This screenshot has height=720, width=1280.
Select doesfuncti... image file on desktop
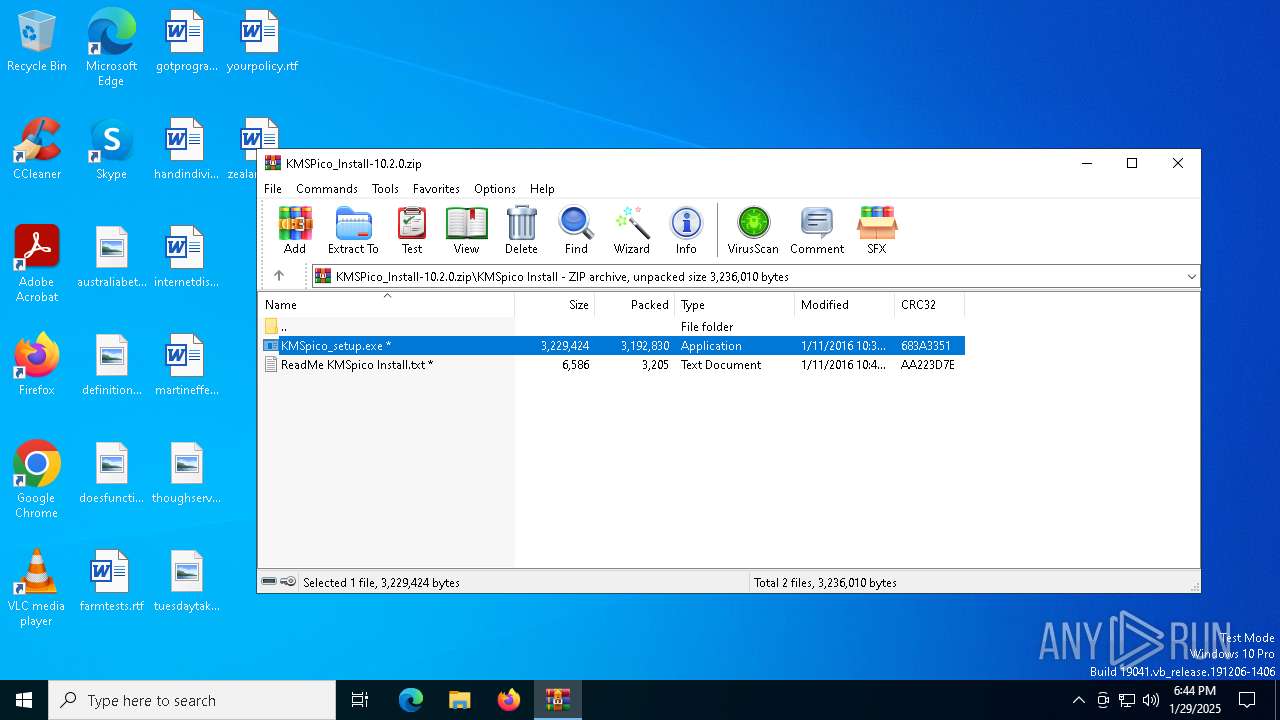[111, 473]
